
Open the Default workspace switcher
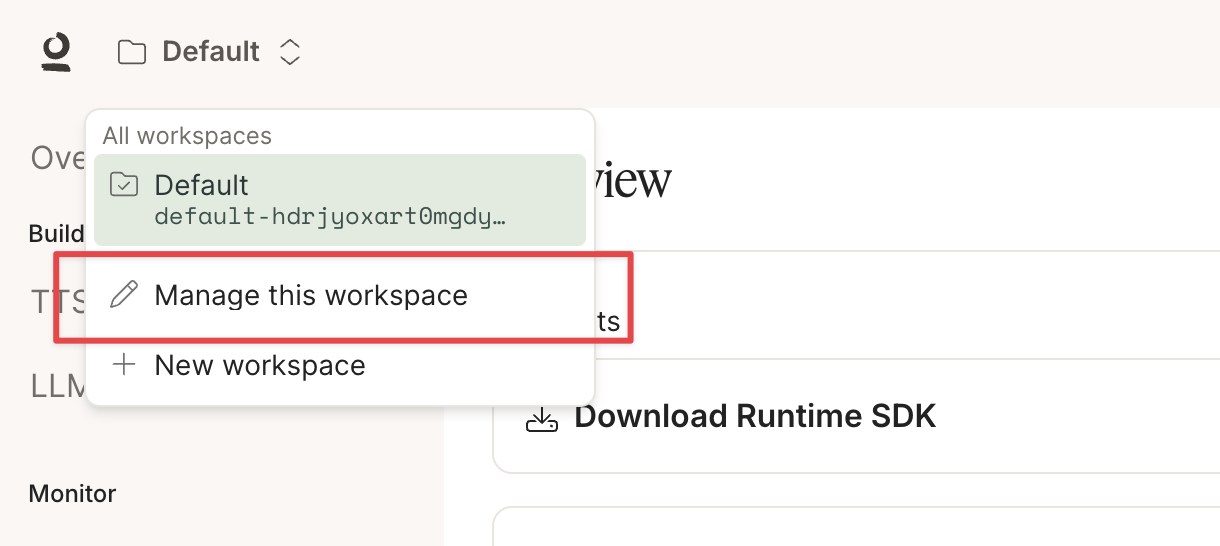[x=210, y=52]
